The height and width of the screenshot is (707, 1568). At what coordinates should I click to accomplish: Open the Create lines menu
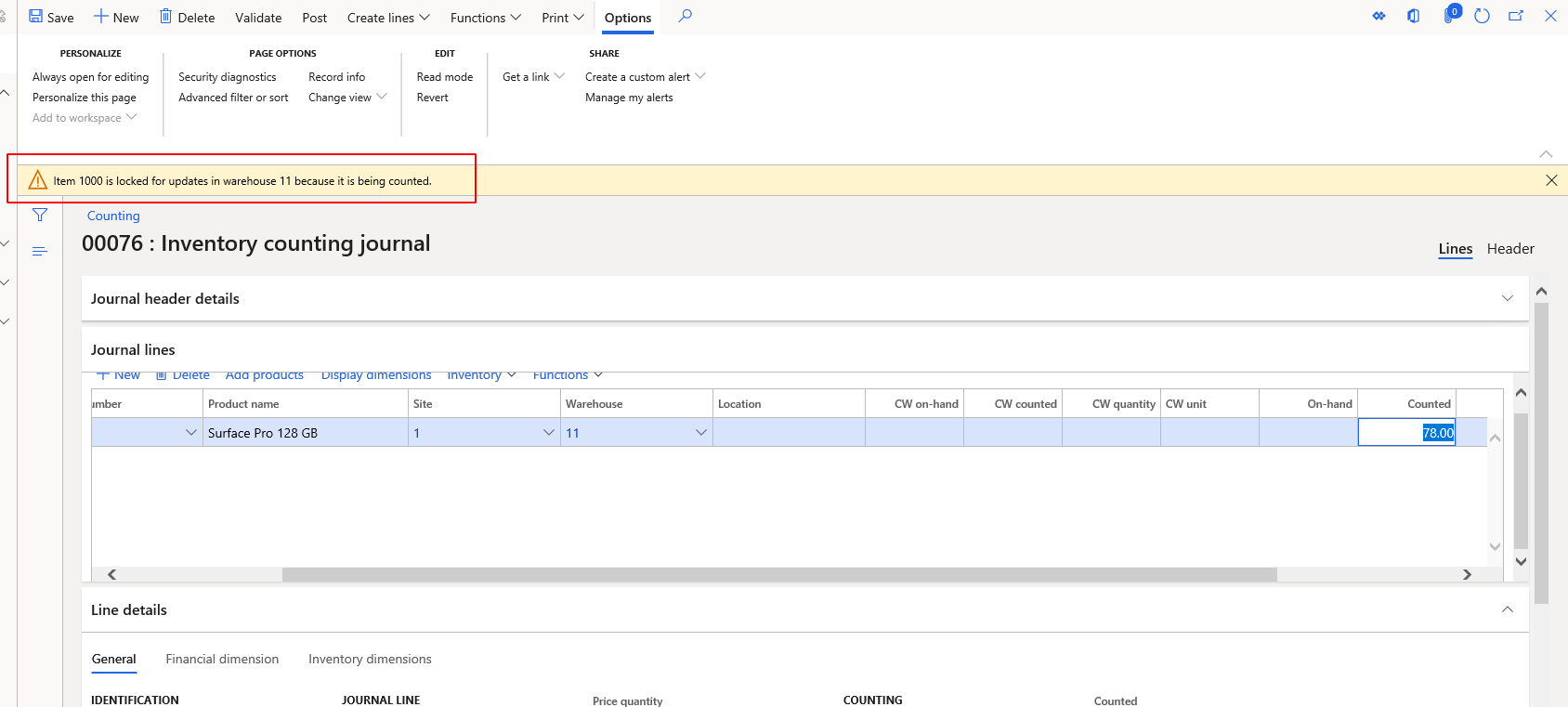tap(388, 18)
